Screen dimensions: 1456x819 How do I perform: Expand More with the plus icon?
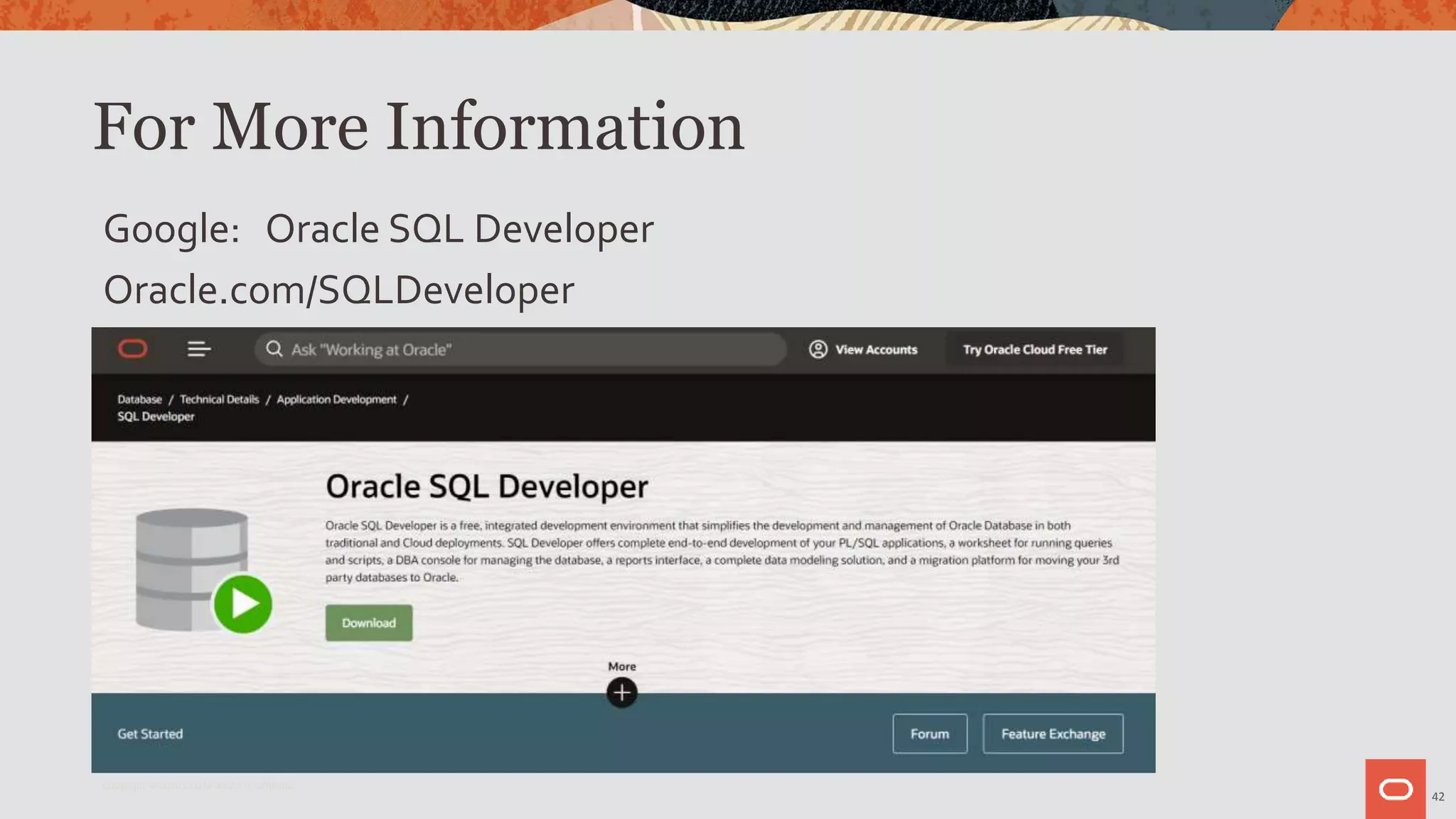tap(622, 692)
